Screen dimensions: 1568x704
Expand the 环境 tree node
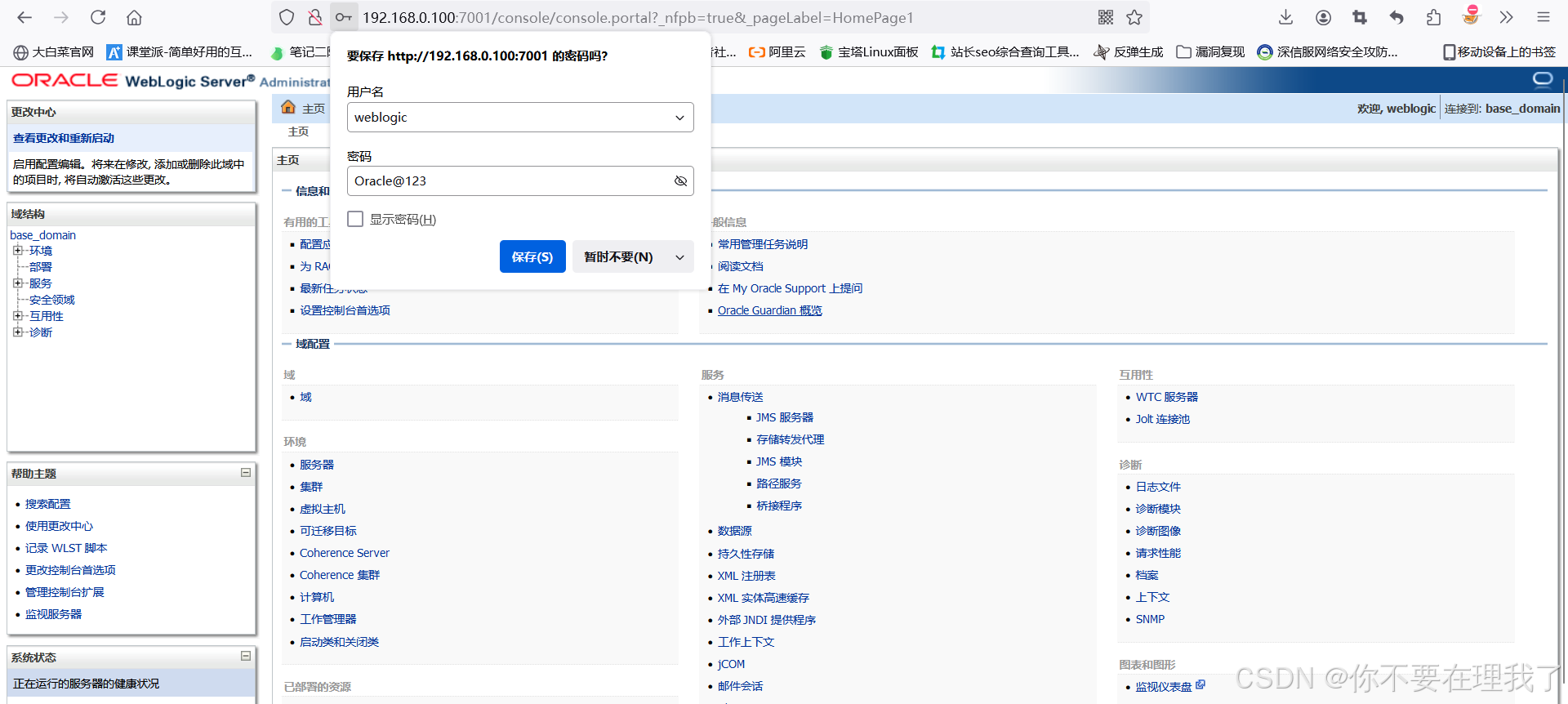pos(17,251)
